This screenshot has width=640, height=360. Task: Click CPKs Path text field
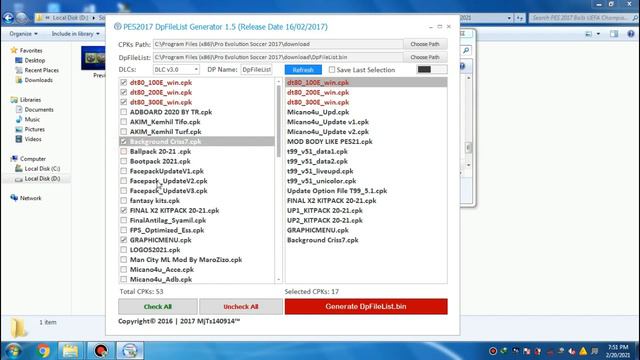pos(278,44)
